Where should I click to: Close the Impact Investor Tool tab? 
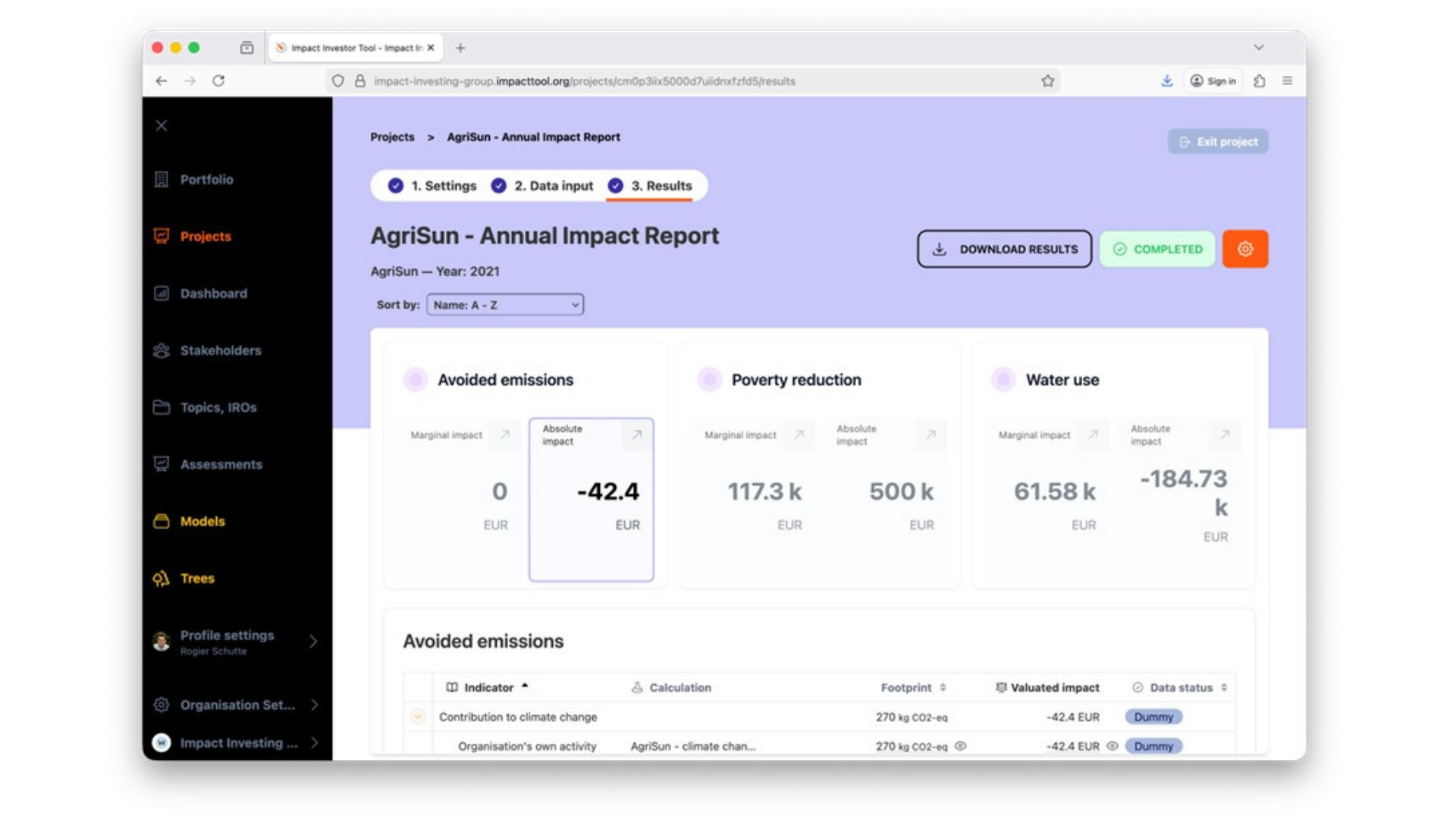(x=431, y=48)
